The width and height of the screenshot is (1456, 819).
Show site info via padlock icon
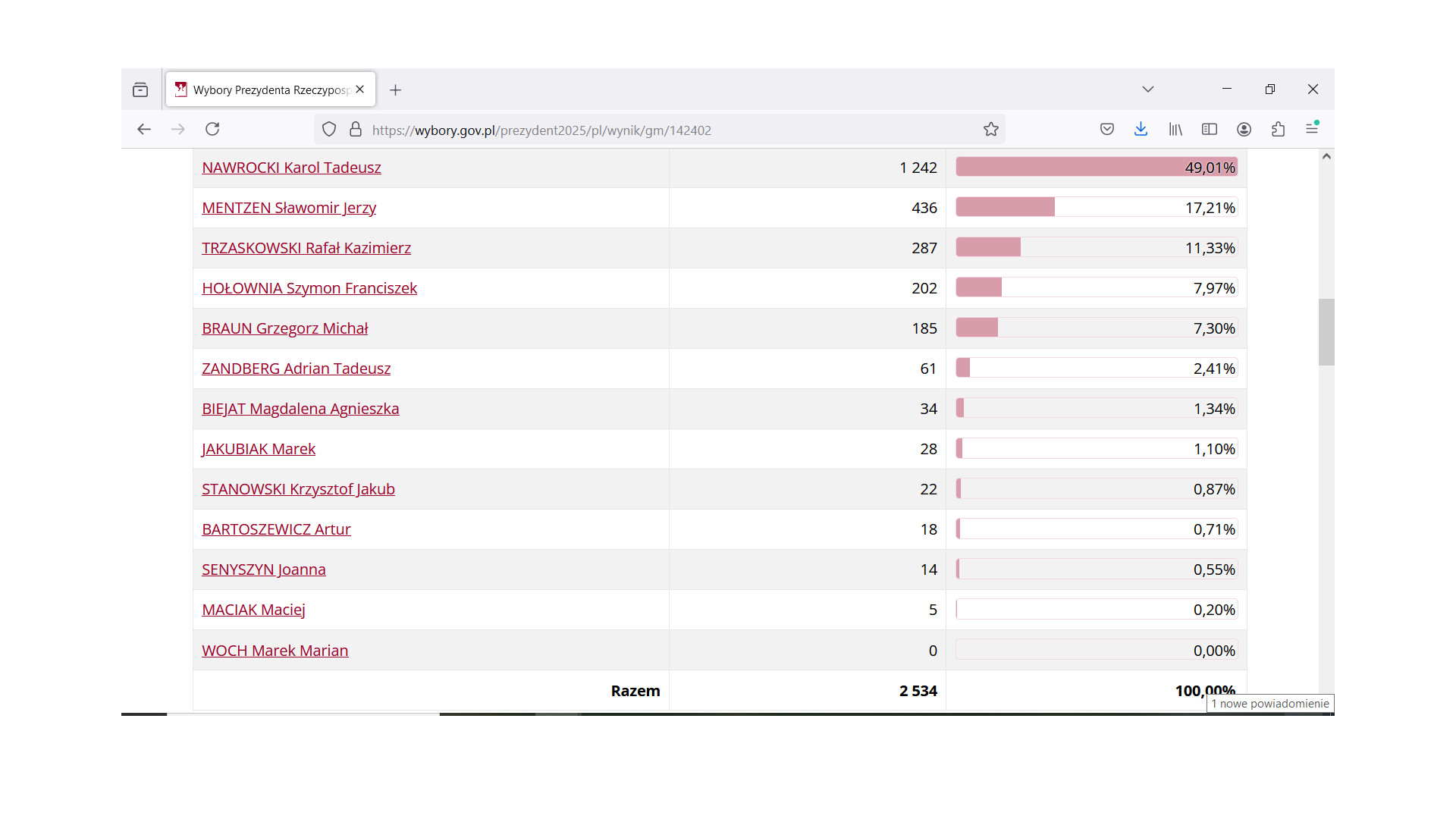356,129
